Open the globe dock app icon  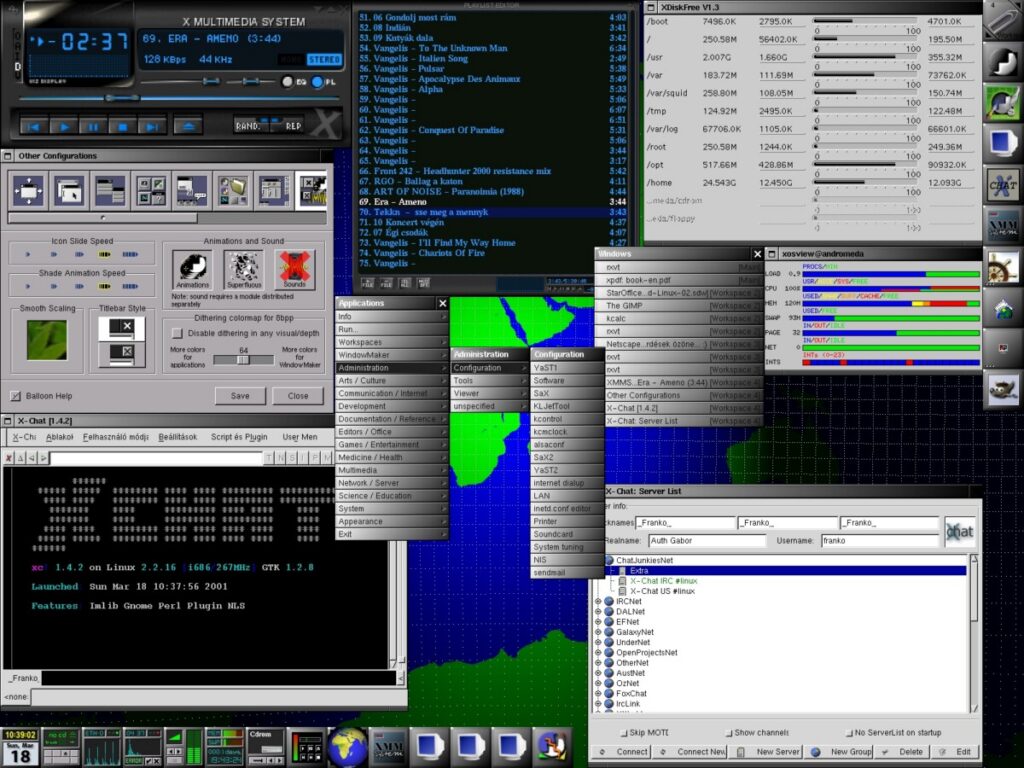348,746
